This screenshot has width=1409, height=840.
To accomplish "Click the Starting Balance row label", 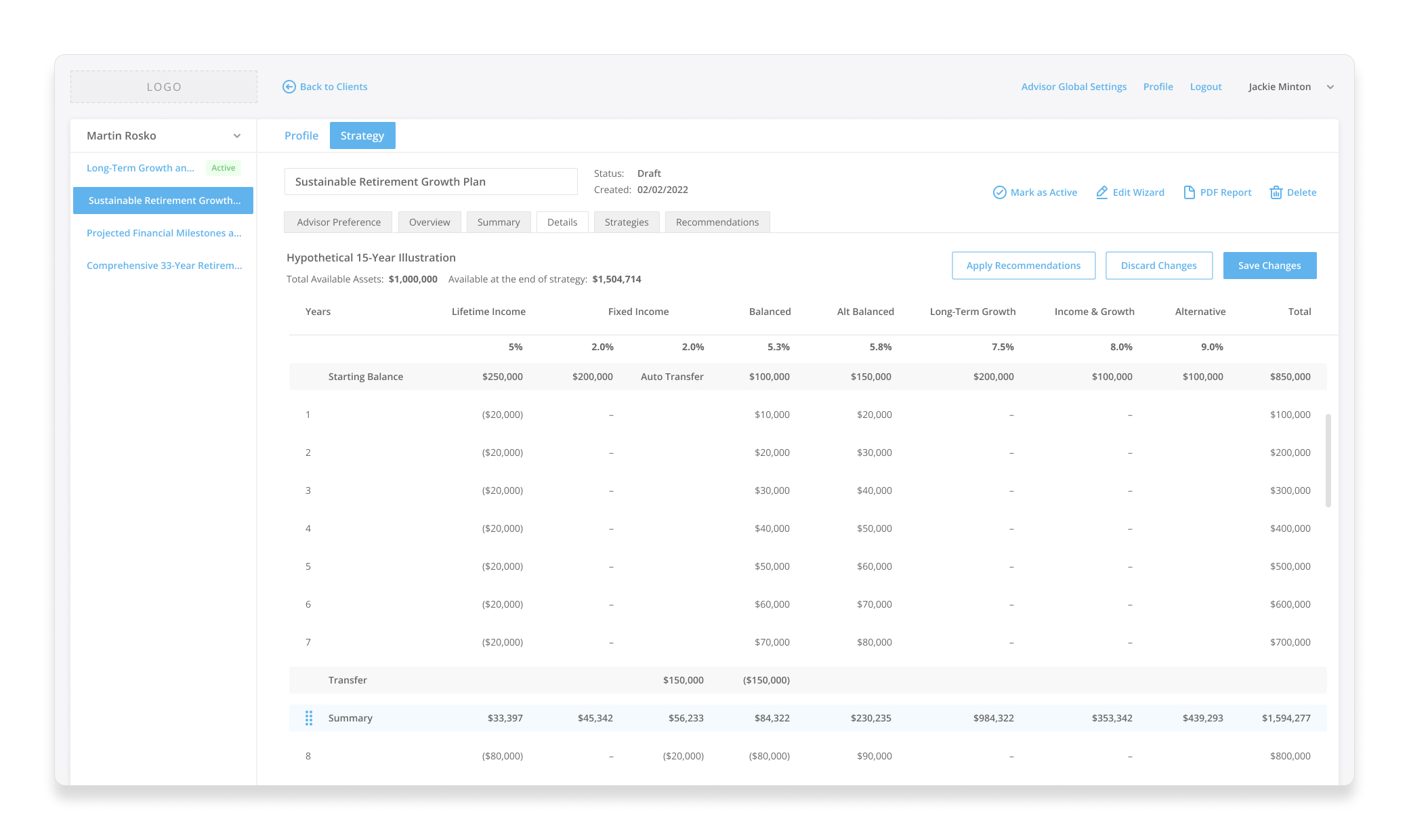I will pyautogui.click(x=366, y=377).
